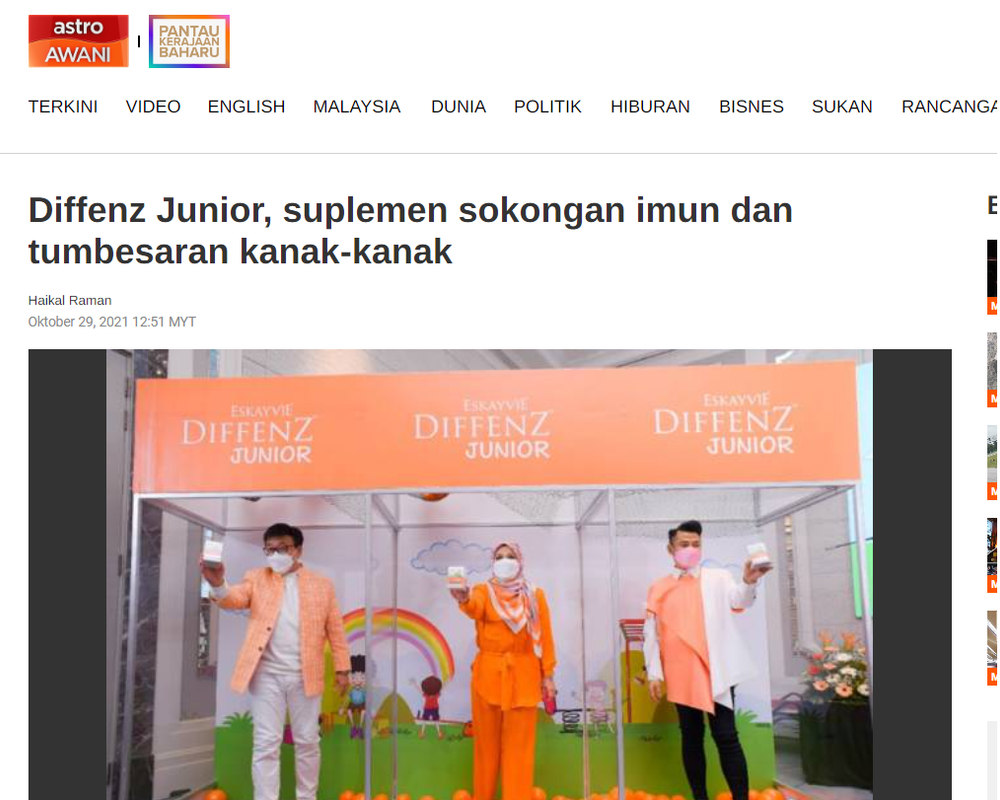This screenshot has width=1000, height=800.
Task: Open the HIBURAN section
Action: (x=651, y=107)
